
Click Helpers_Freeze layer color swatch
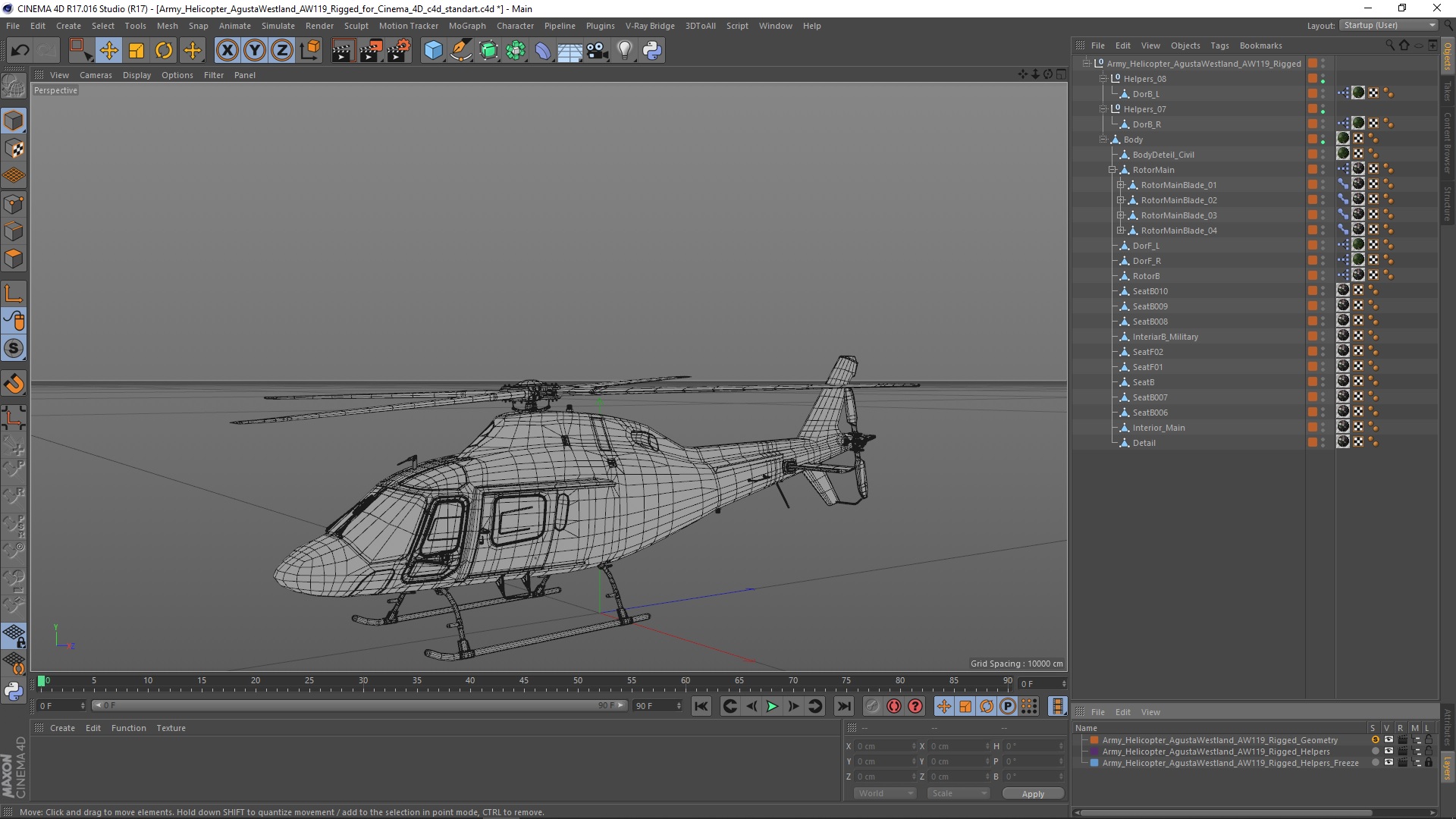coord(1094,763)
